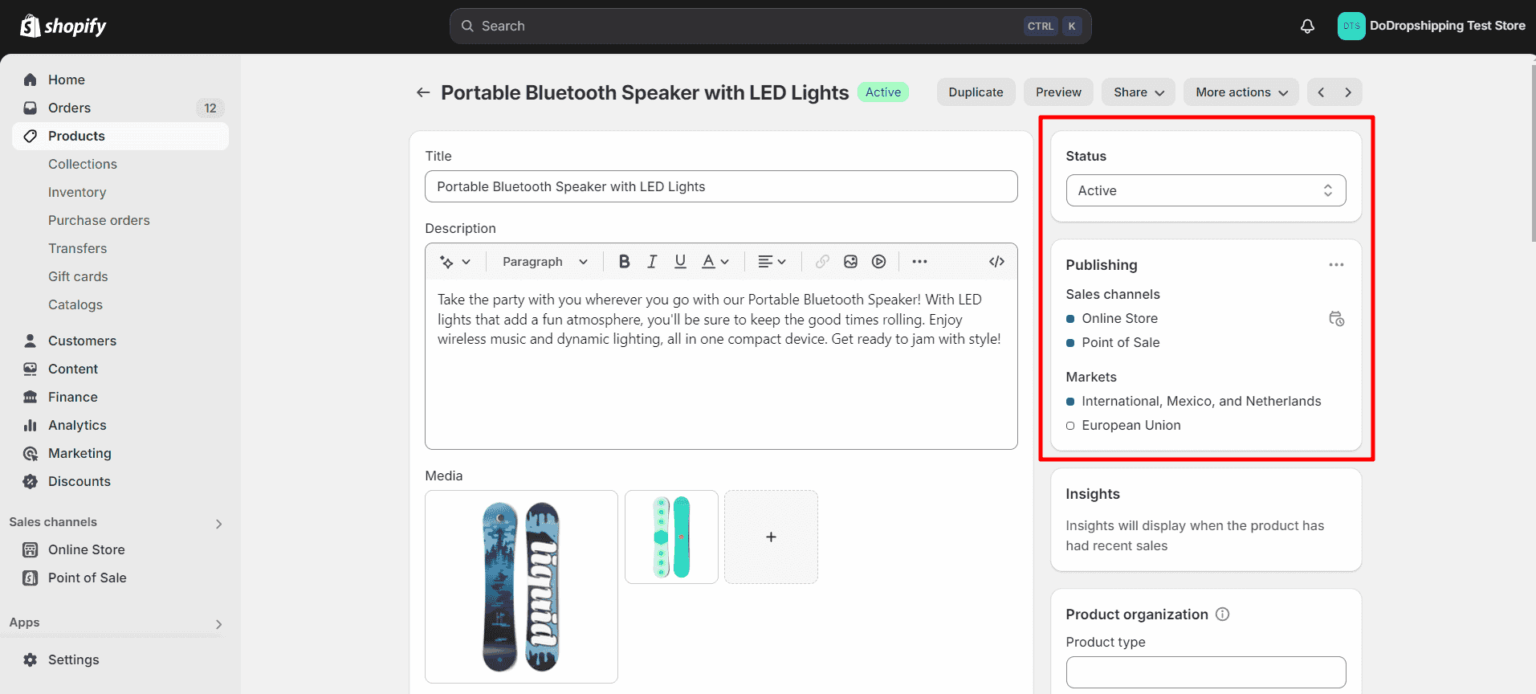This screenshot has width=1536, height=694.
Task: Insert a video into the description
Action: 878,261
